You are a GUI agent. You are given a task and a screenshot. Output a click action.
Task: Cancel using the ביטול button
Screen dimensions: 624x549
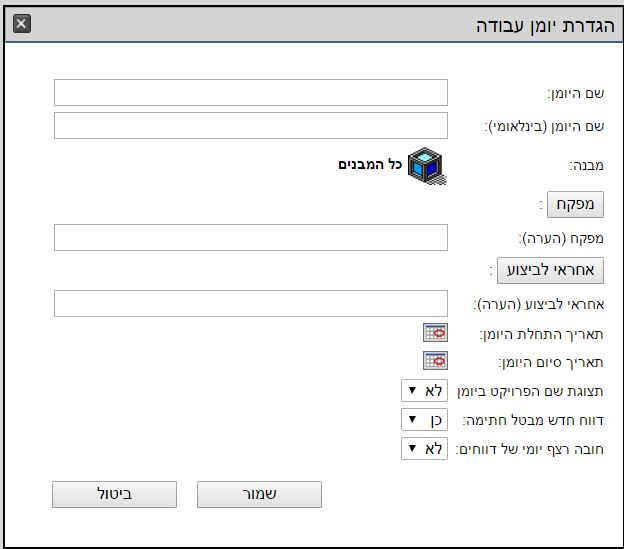(x=114, y=494)
